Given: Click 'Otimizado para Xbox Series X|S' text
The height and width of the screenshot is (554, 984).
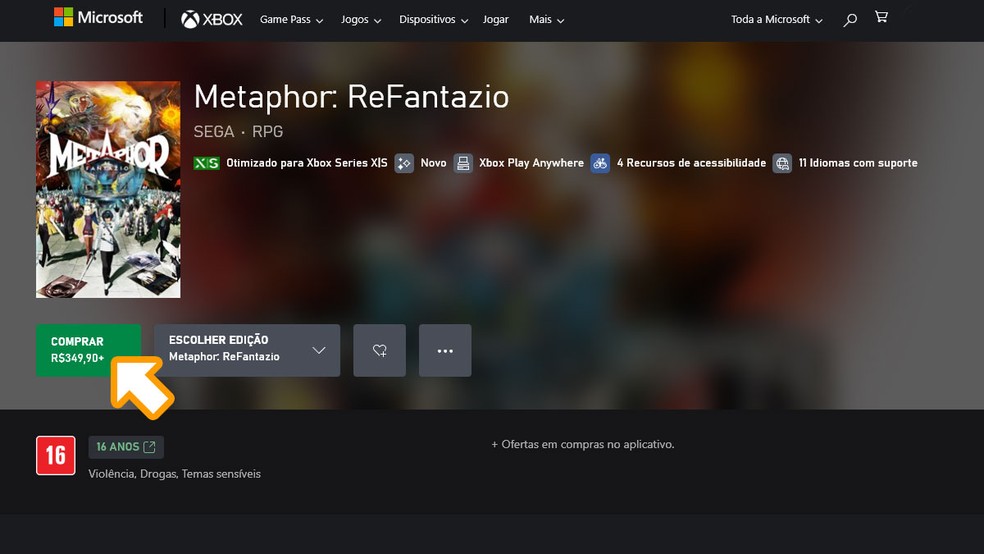Looking at the screenshot, I should [x=307, y=163].
